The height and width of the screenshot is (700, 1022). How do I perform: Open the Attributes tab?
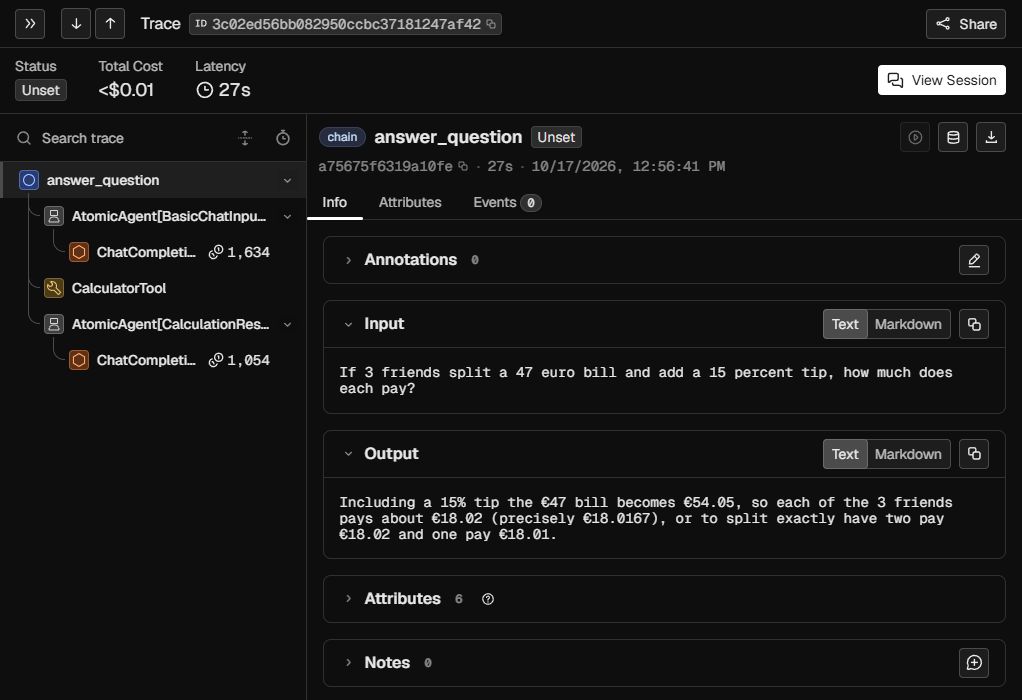tap(410, 203)
